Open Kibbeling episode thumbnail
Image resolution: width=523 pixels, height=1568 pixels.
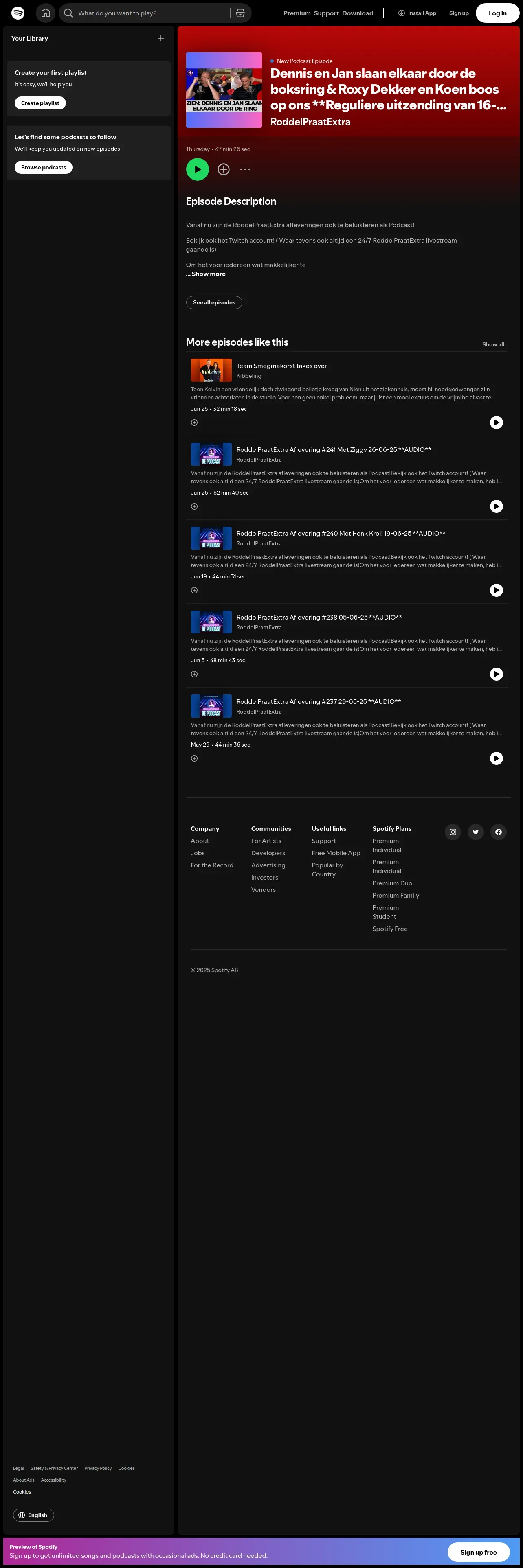pos(211,370)
